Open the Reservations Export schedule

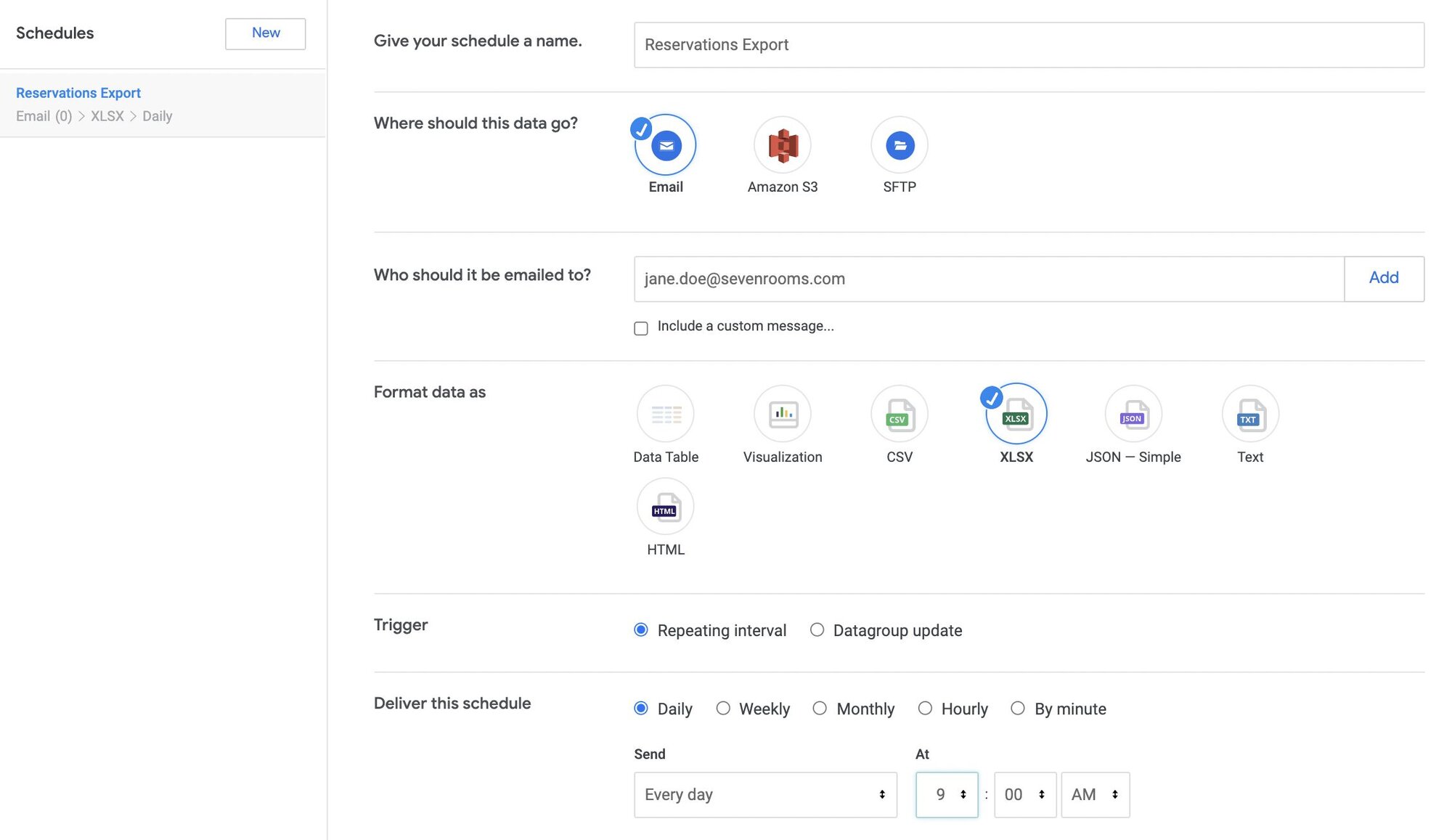click(78, 93)
